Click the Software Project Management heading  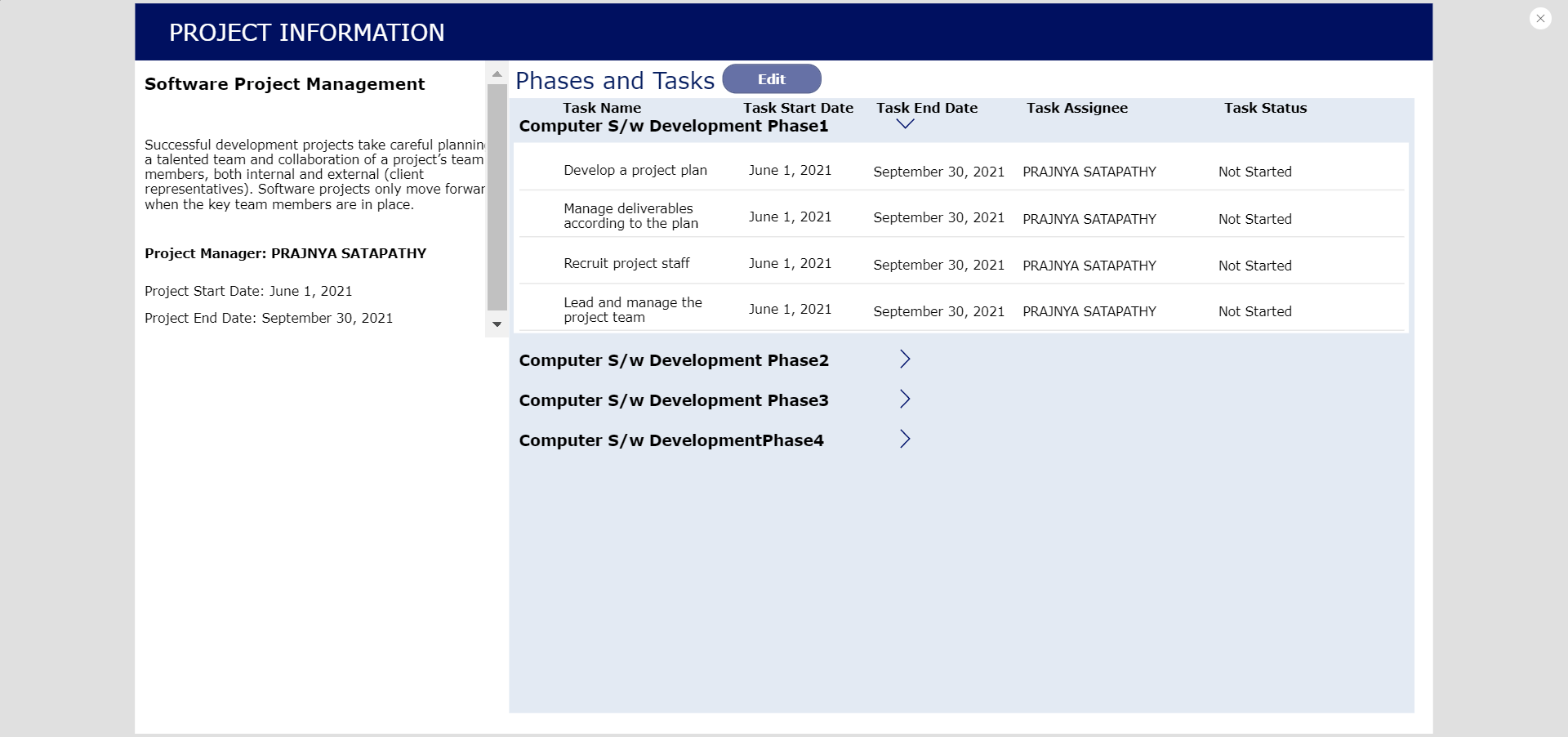tap(285, 83)
